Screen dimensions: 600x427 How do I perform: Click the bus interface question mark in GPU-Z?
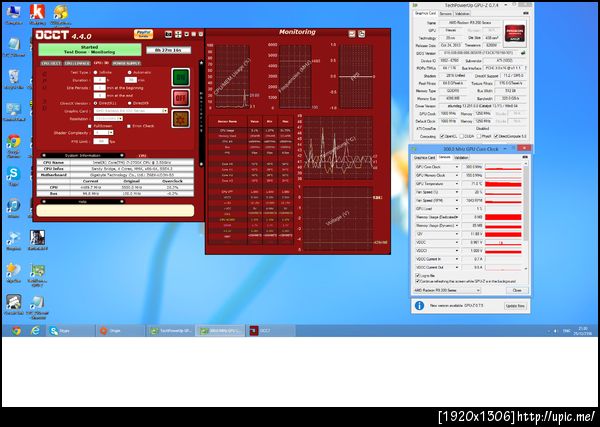tap(526, 68)
